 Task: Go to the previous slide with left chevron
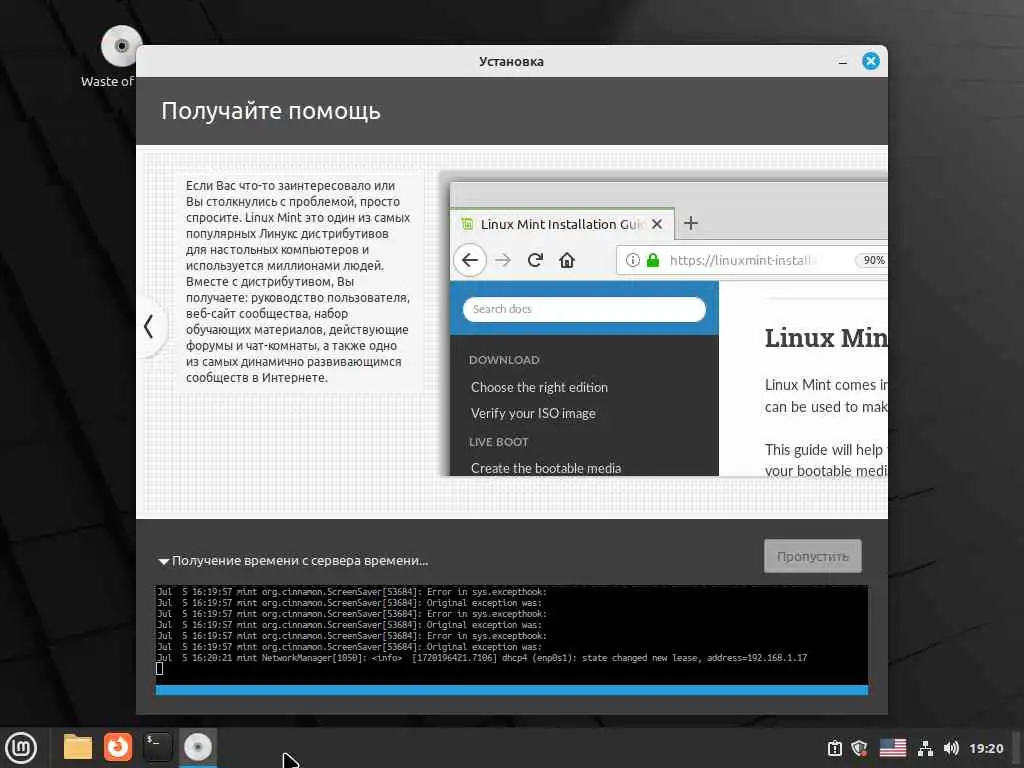point(149,327)
